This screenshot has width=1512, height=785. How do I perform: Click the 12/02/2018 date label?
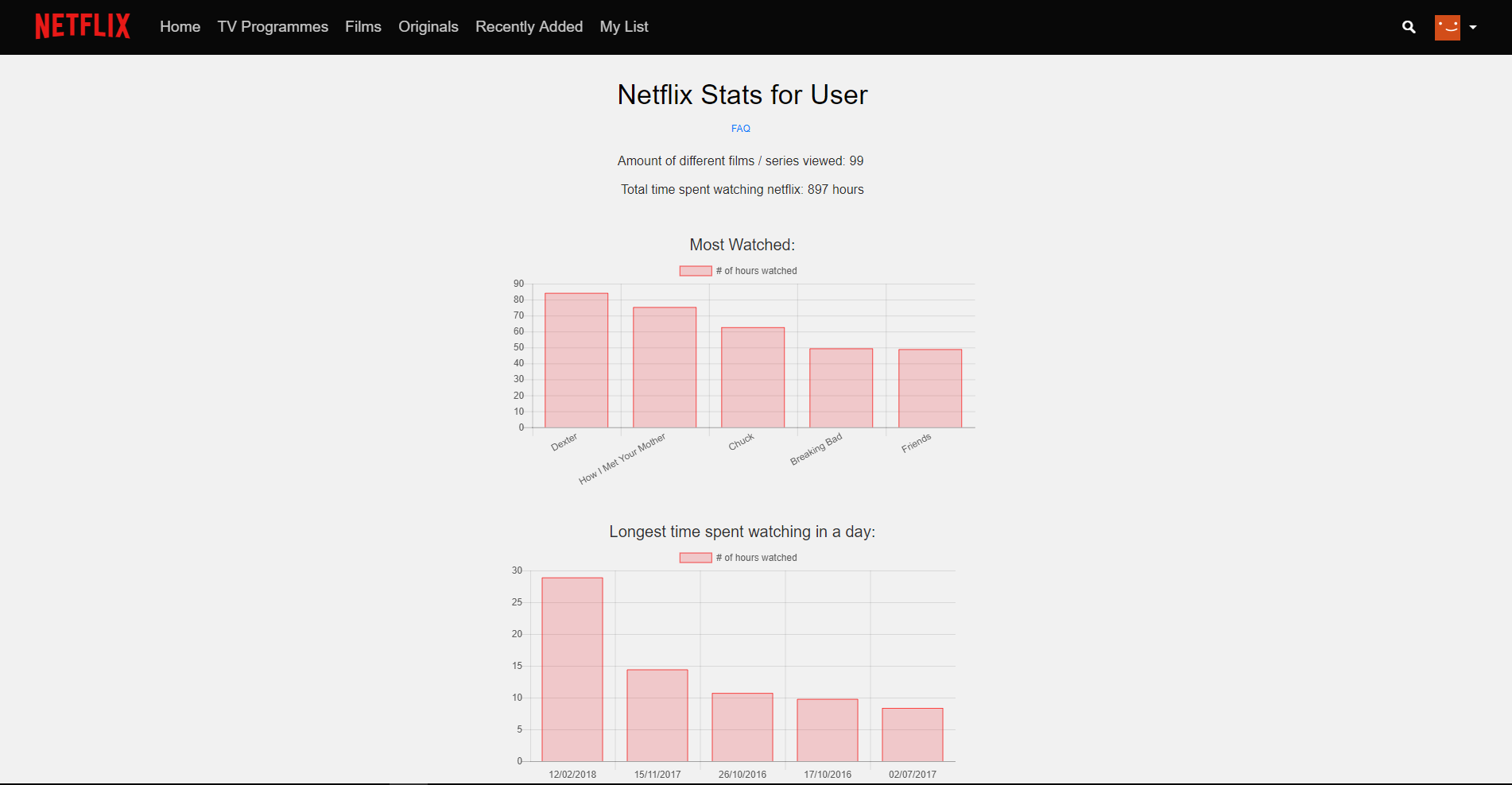pyautogui.click(x=572, y=774)
